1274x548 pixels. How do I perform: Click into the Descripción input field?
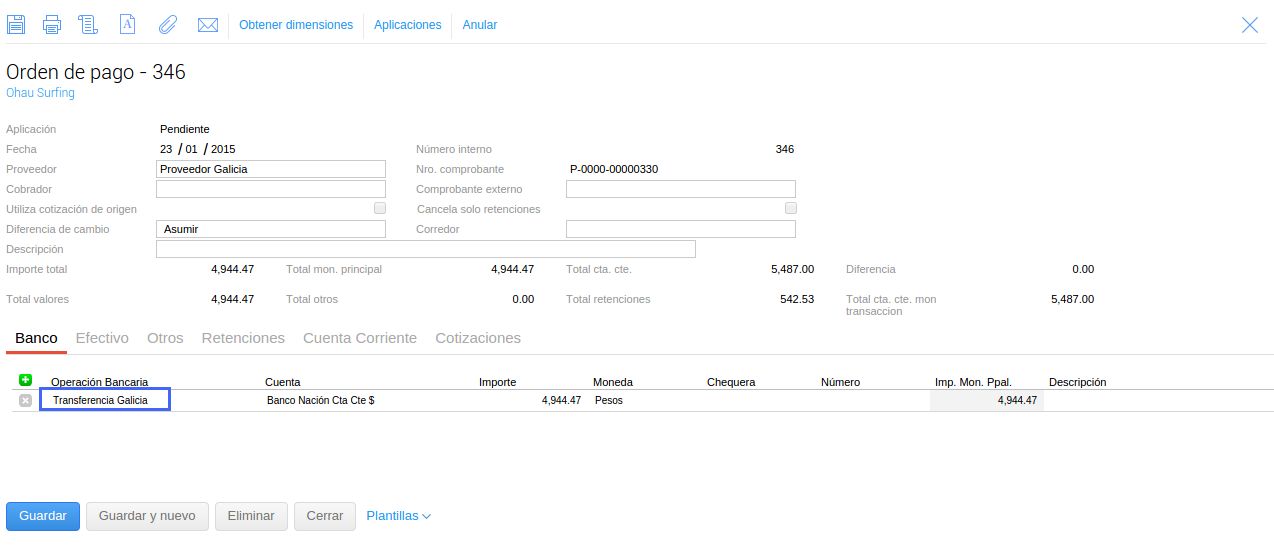pos(425,249)
